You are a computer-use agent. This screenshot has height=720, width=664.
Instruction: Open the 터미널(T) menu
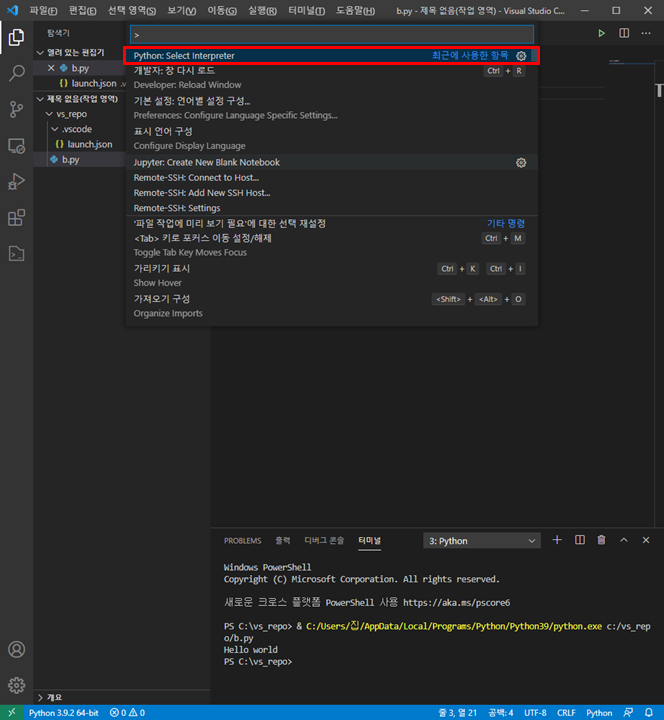(306, 11)
